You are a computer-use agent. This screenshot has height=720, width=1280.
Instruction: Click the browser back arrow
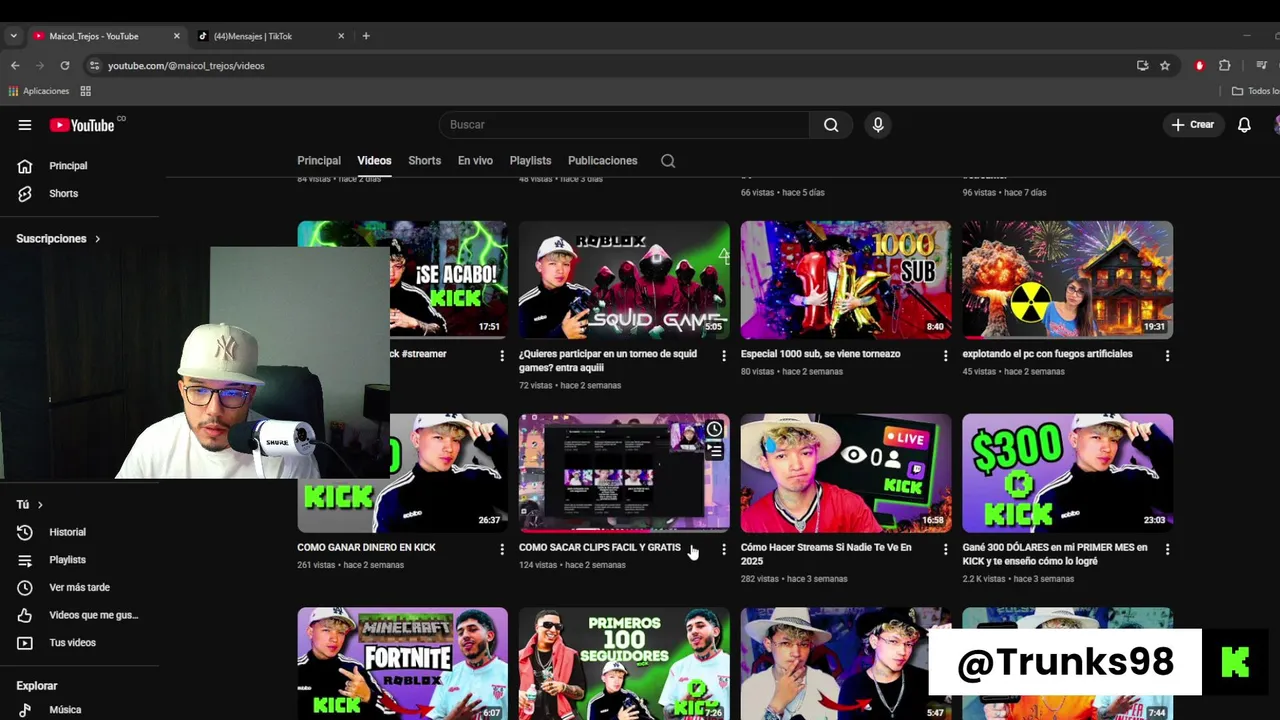15,66
